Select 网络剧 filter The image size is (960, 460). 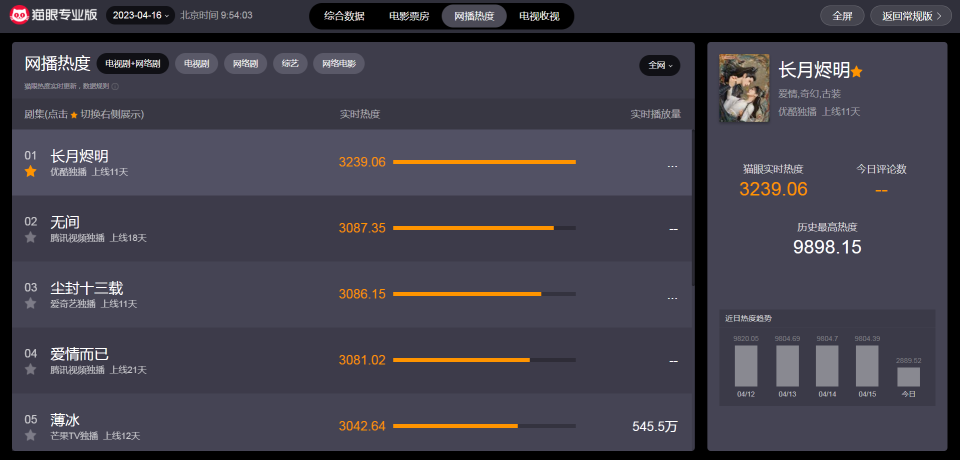coord(246,64)
